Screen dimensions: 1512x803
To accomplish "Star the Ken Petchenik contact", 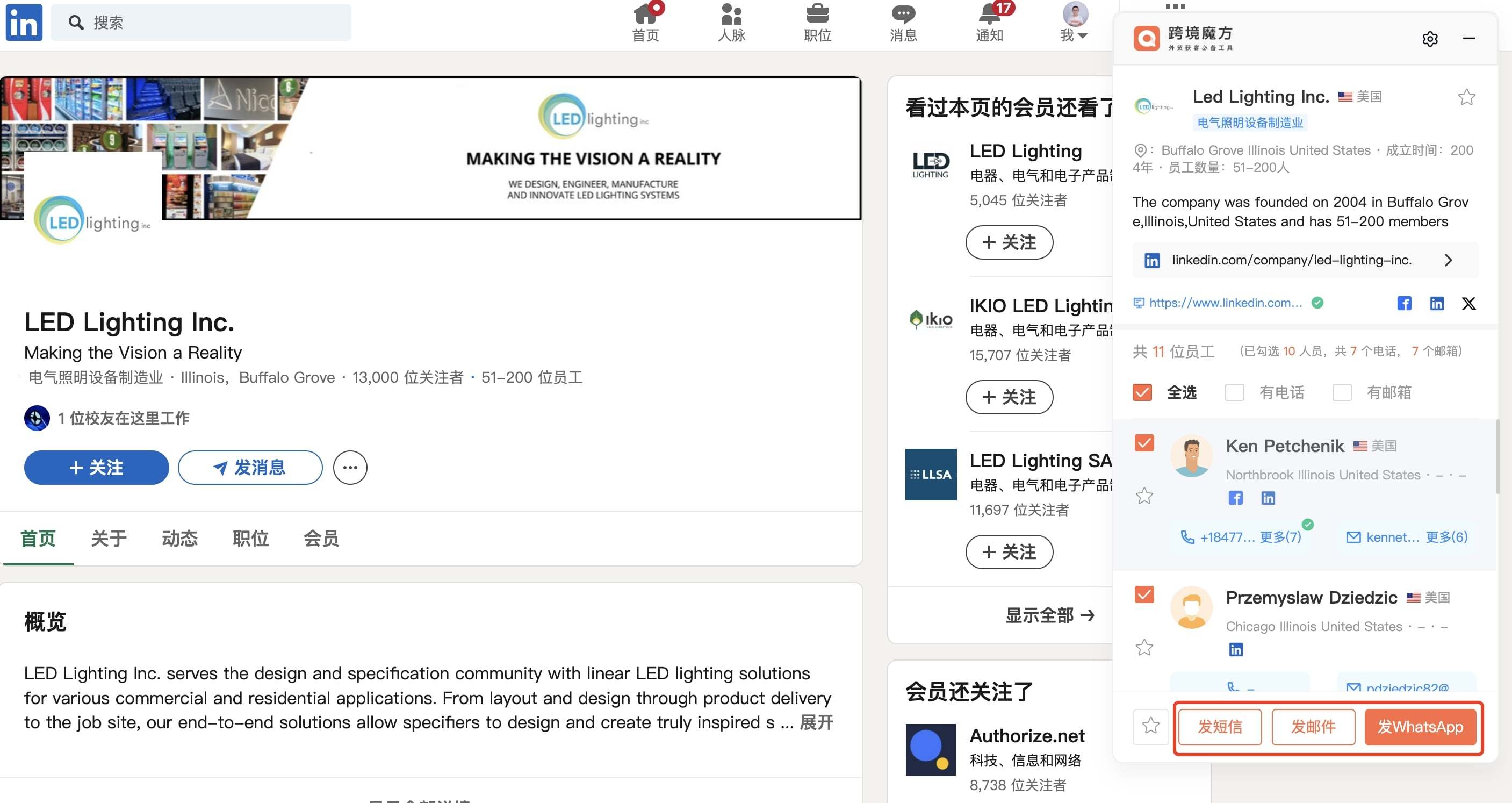I will tap(1144, 496).
